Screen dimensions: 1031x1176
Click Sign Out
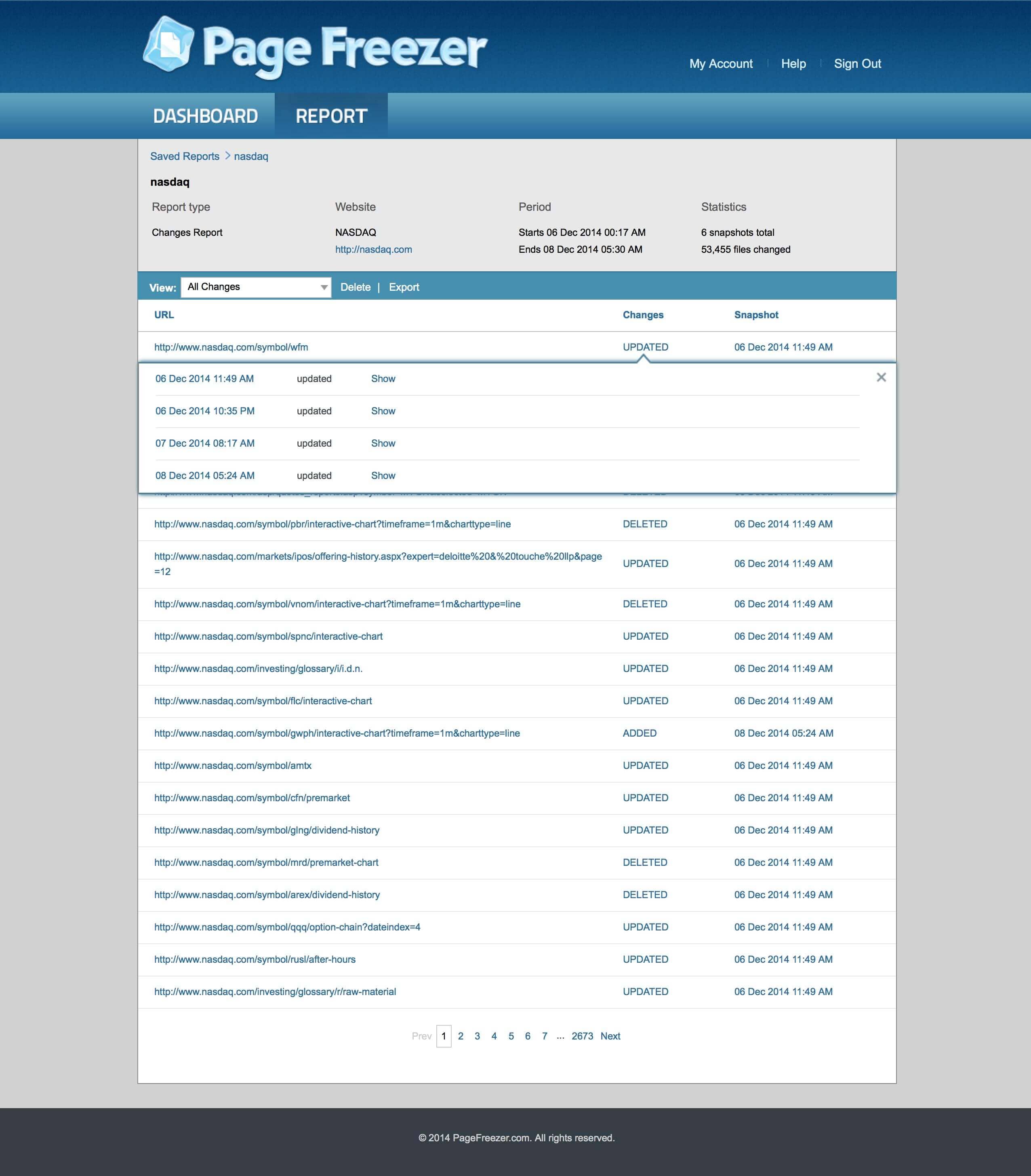click(857, 64)
